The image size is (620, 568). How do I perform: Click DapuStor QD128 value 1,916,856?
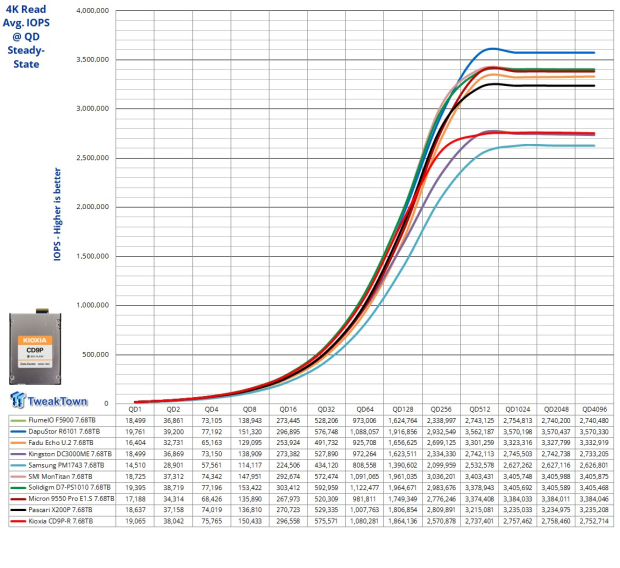pyautogui.click(x=403, y=432)
